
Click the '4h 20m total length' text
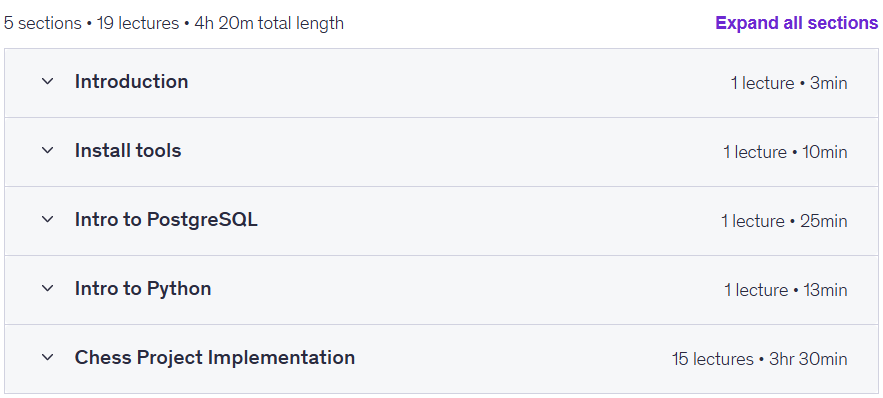269,23
